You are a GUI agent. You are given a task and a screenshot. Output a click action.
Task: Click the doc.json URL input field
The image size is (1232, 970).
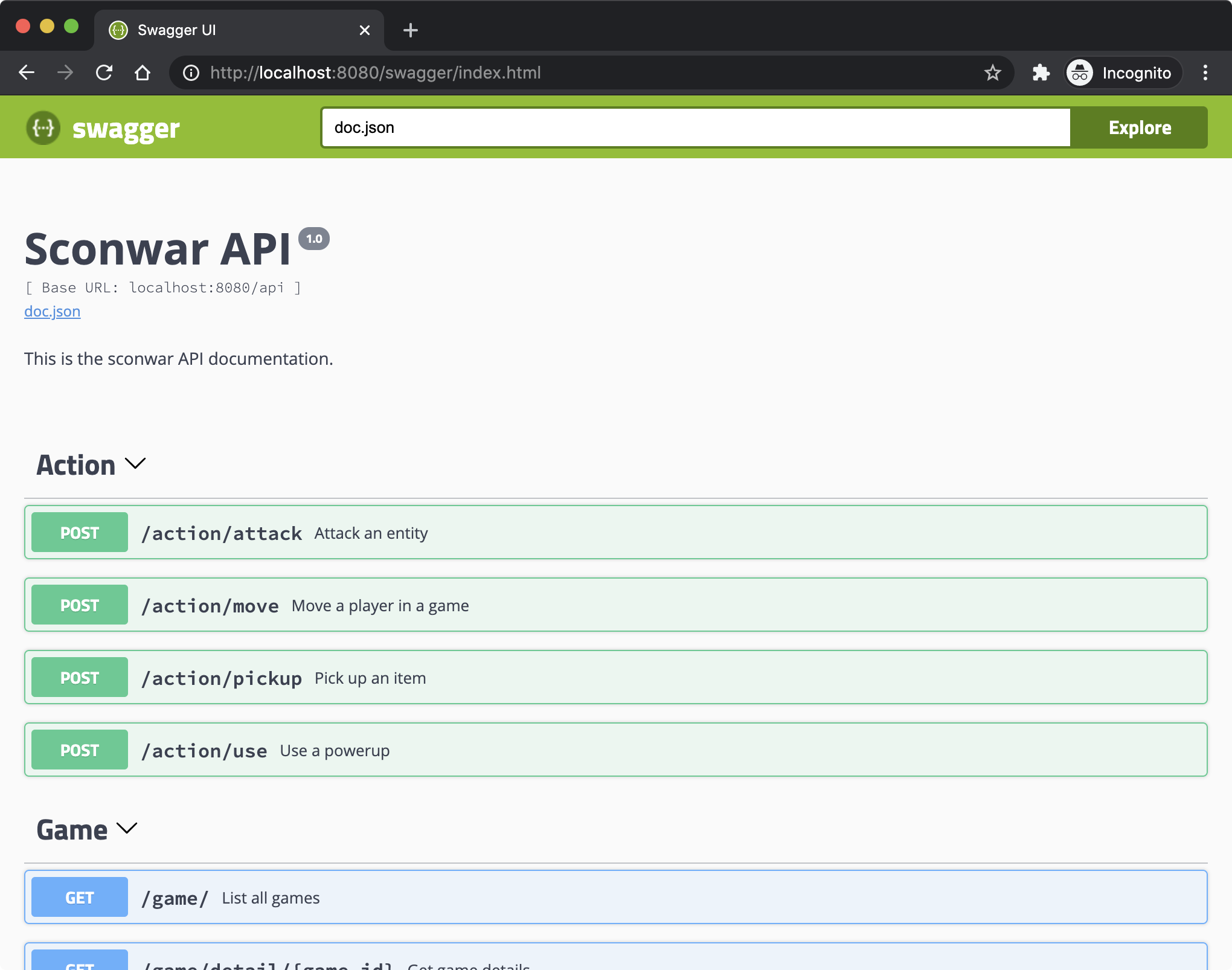pyautogui.click(x=695, y=128)
